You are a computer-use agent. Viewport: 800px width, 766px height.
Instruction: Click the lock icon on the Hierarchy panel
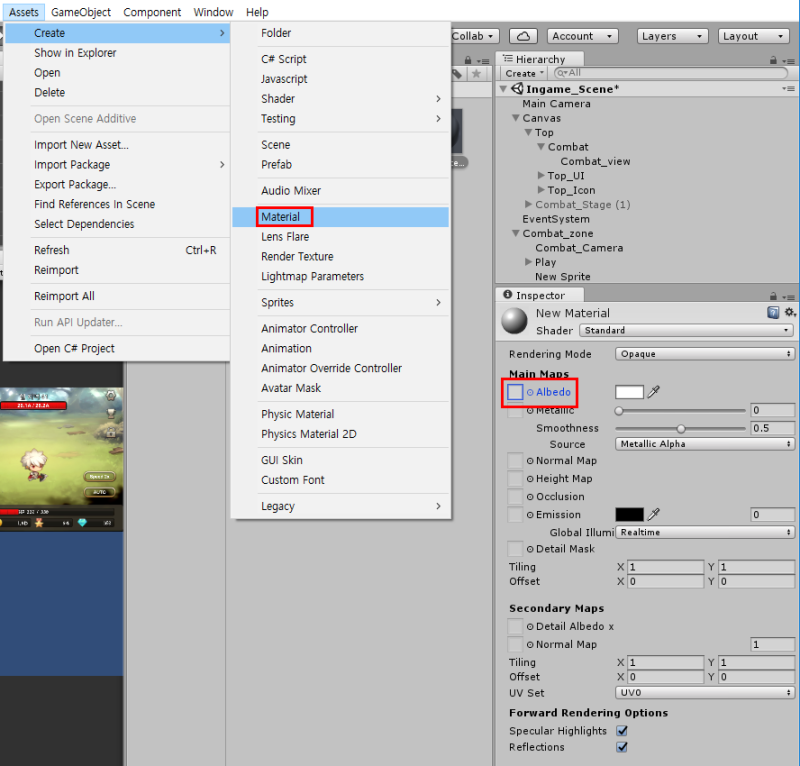[x=772, y=58]
